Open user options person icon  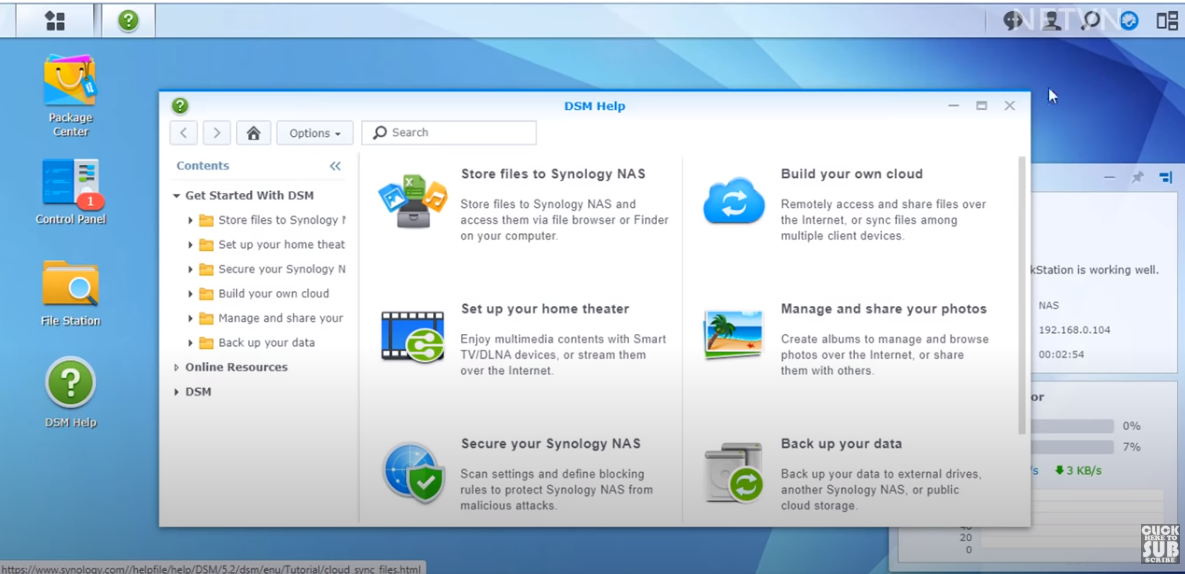click(1051, 20)
